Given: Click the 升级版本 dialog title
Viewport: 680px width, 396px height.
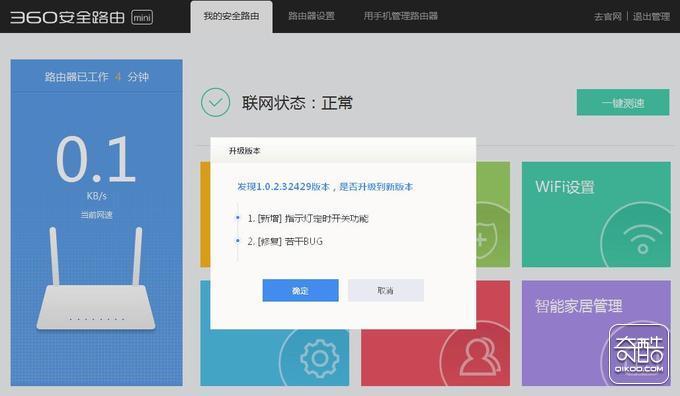Looking at the screenshot, I should (x=244, y=151).
